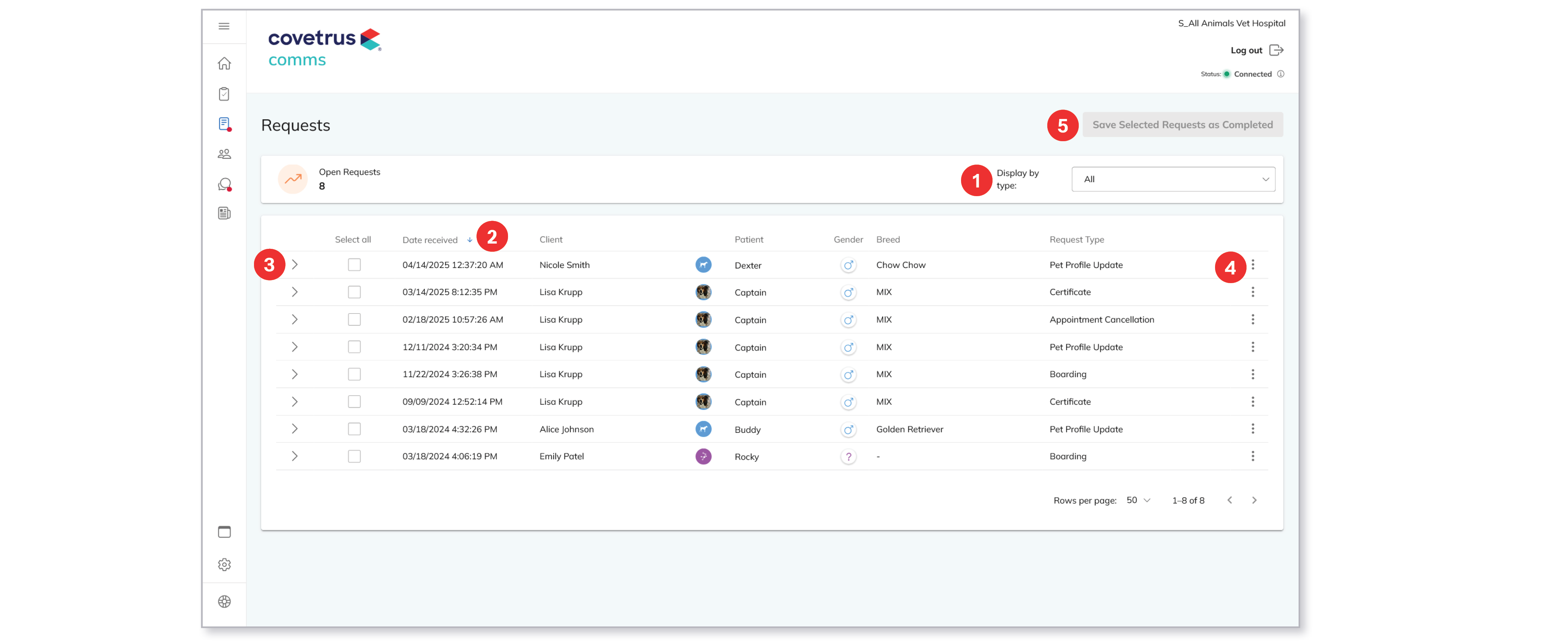The height and width of the screenshot is (643, 1568).
Task: Open the newspaper sidebar icon
Action: 224,213
